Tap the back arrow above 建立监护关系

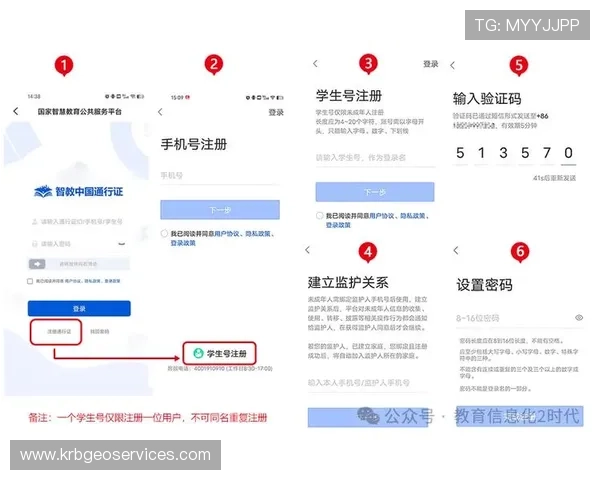point(308,250)
